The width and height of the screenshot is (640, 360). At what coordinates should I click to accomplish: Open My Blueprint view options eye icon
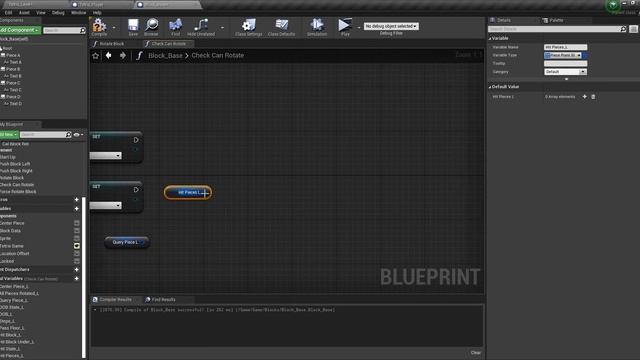coord(78,134)
